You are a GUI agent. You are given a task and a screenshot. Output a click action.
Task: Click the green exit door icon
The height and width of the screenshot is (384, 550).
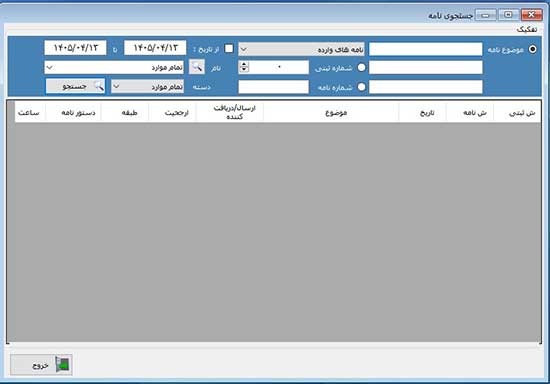point(63,365)
